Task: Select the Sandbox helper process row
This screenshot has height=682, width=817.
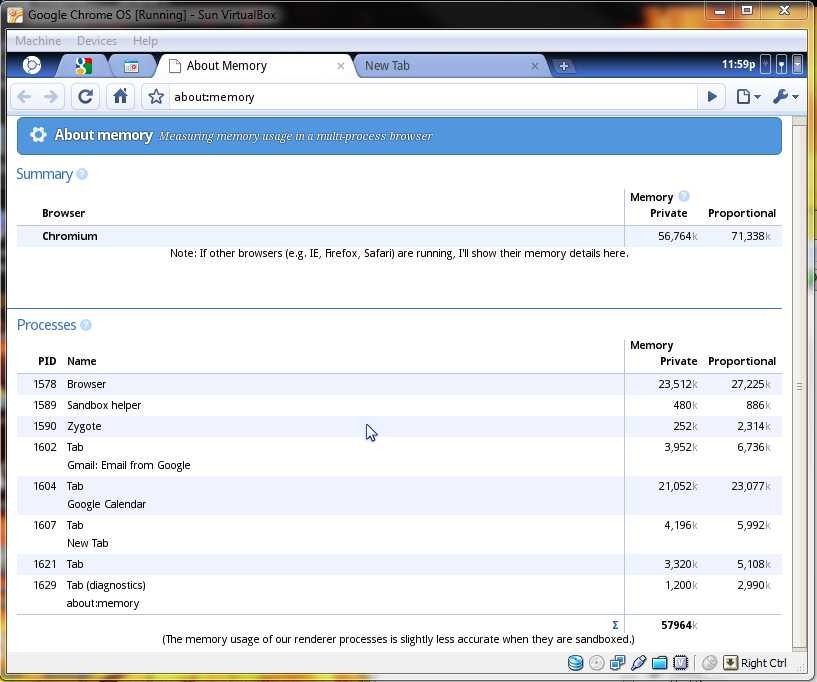Action: pos(399,405)
